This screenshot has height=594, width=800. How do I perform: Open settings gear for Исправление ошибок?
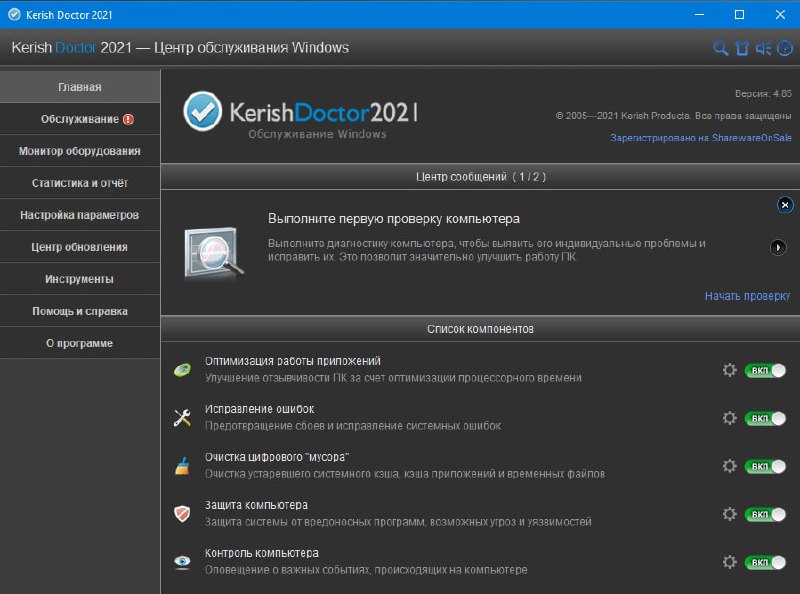730,418
